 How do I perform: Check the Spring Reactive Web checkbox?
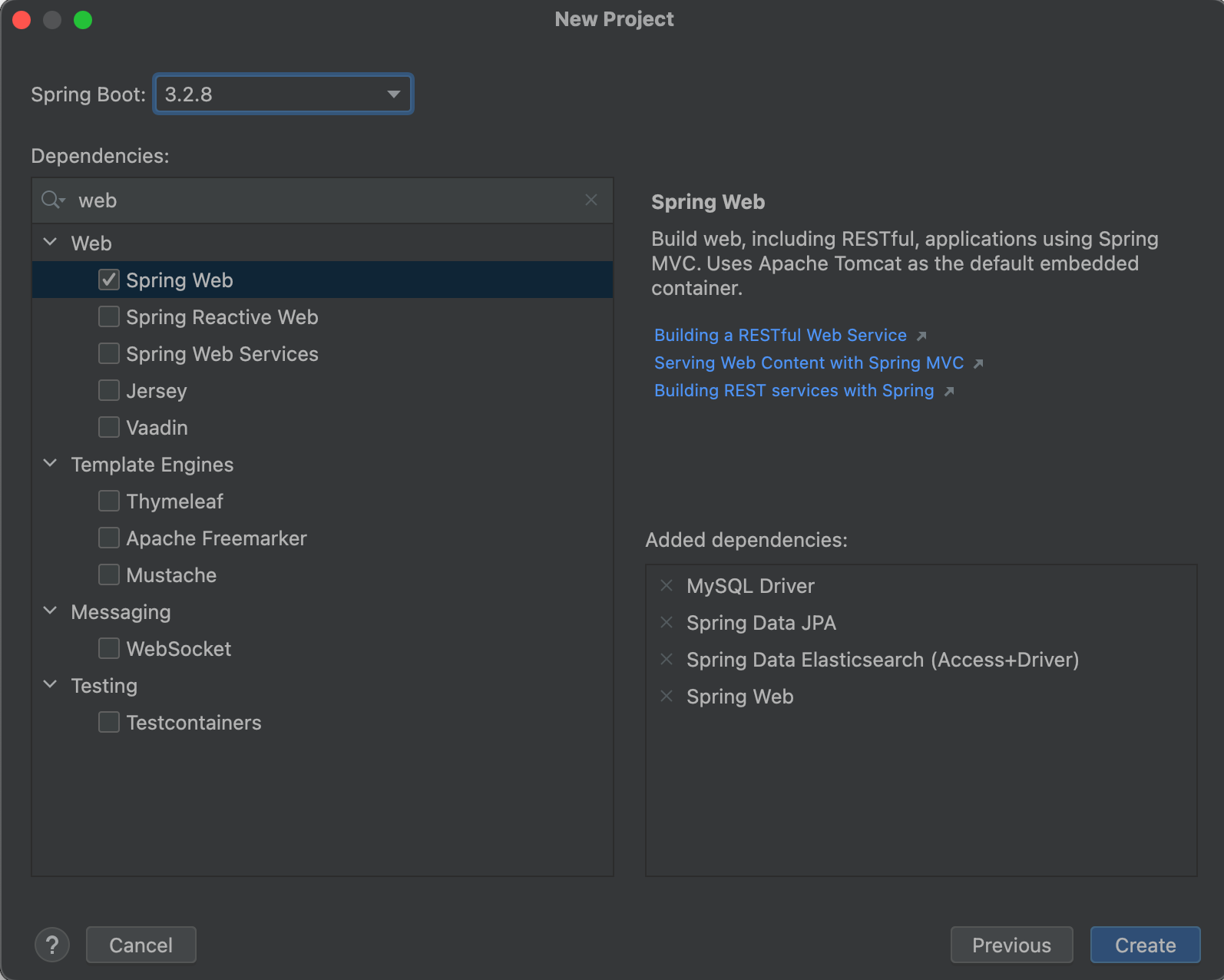click(x=109, y=317)
